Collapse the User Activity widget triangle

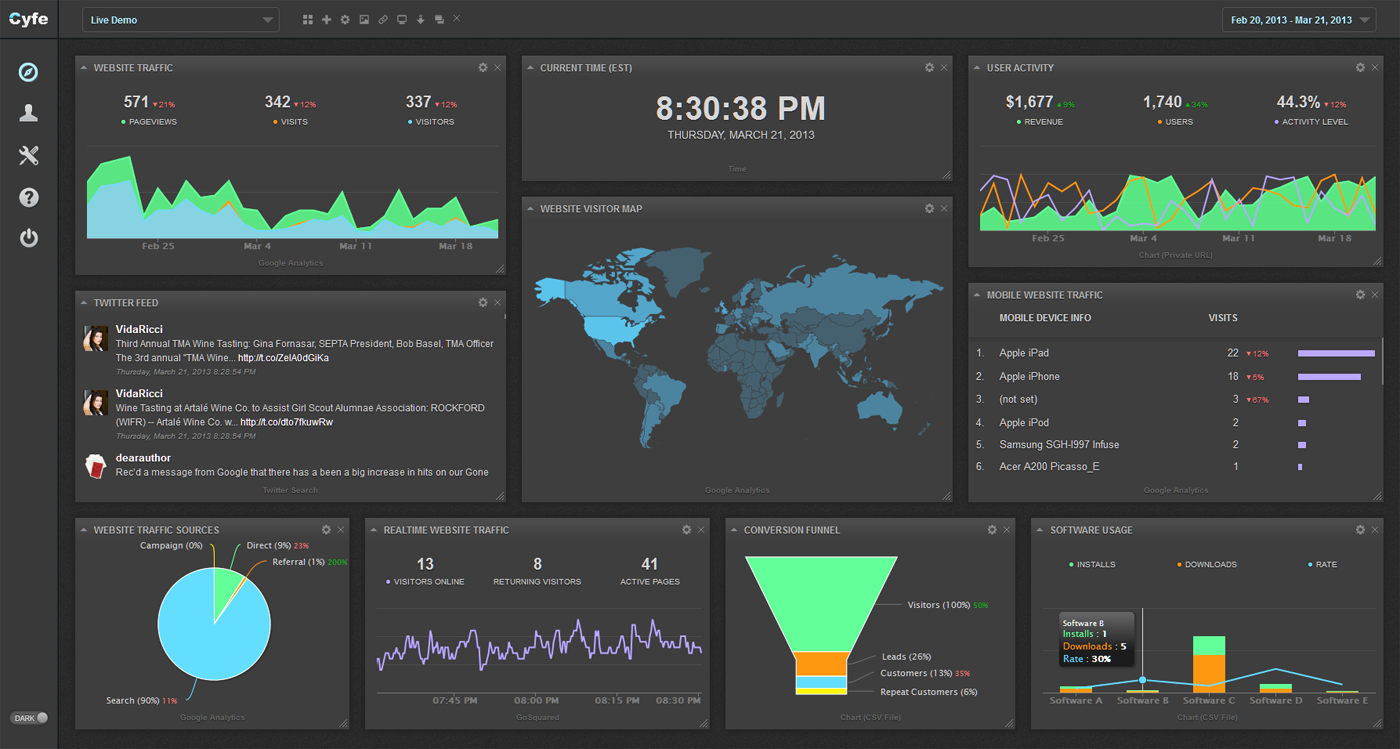977,68
